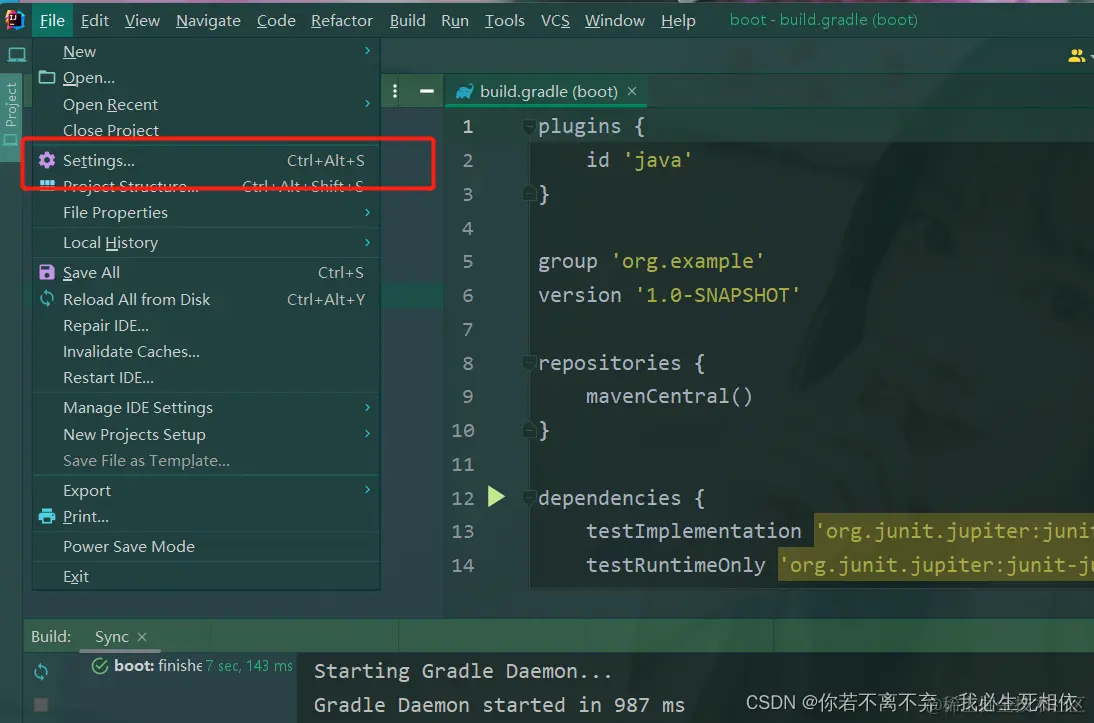
Task: Select the build.gradle (boot) editor tab
Action: pyautogui.click(x=546, y=91)
